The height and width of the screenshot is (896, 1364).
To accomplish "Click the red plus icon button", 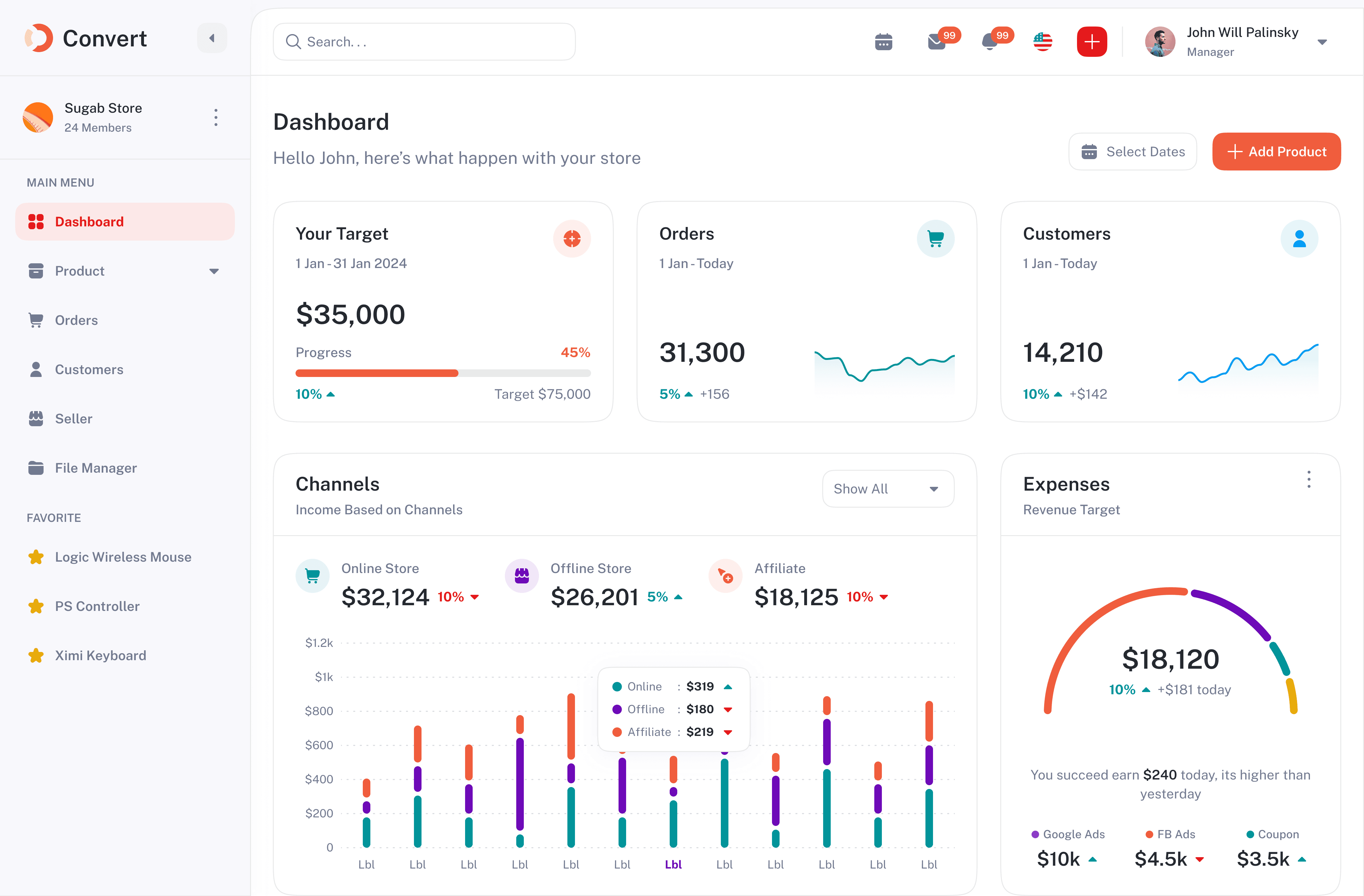I will click(x=1091, y=42).
